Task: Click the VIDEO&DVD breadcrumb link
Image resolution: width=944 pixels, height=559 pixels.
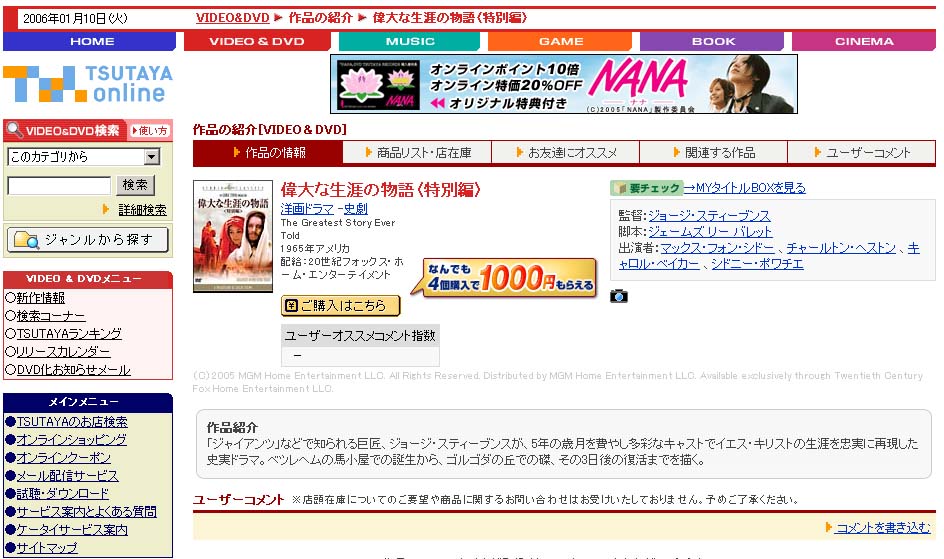Action: pos(232,18)
